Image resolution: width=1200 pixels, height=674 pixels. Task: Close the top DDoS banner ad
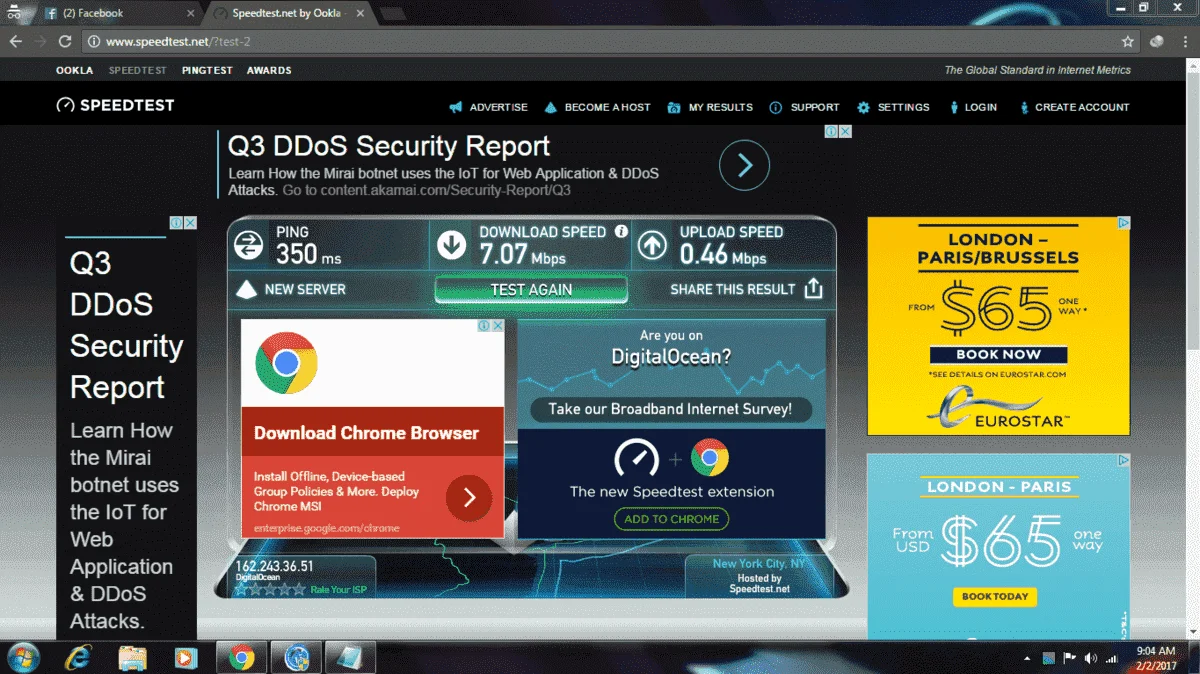coord(845,131)
